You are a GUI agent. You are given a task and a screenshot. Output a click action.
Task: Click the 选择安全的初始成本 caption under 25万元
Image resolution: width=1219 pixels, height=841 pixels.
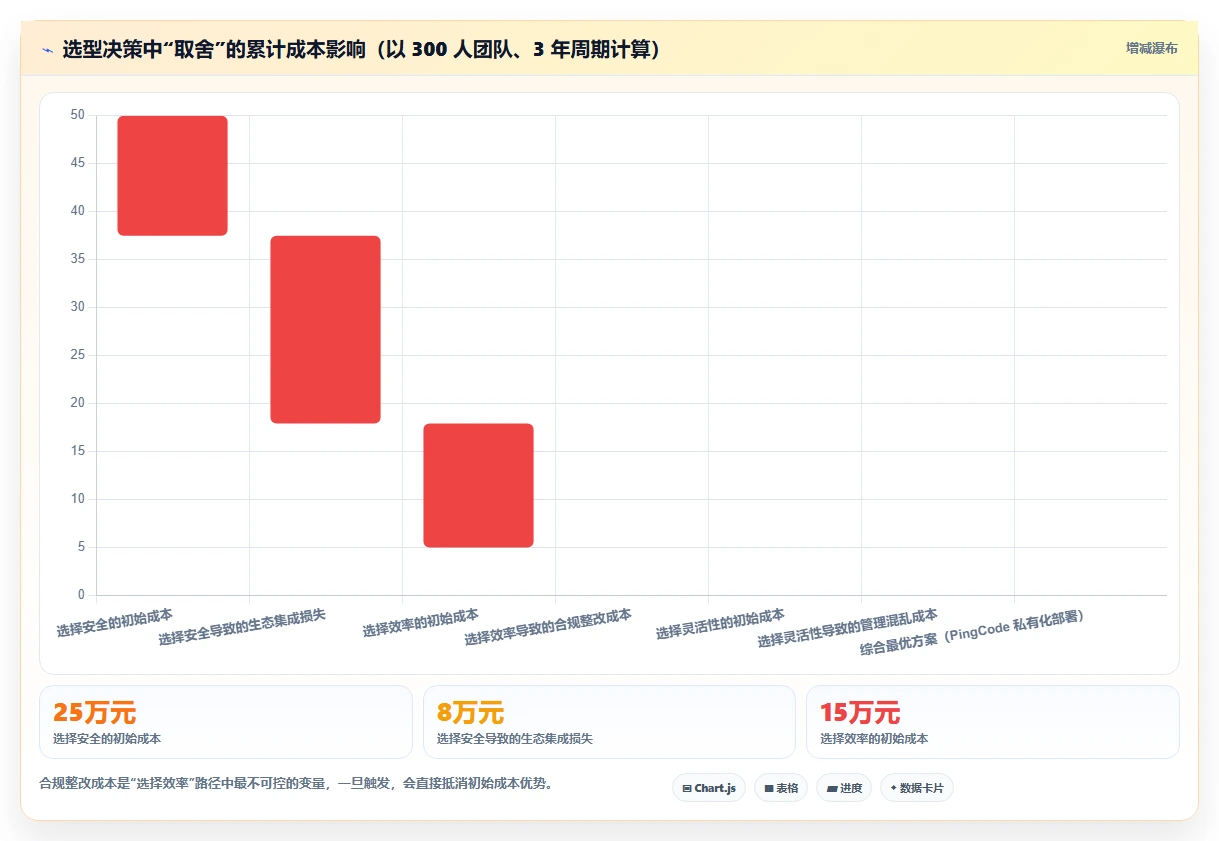tap(107, 739)
